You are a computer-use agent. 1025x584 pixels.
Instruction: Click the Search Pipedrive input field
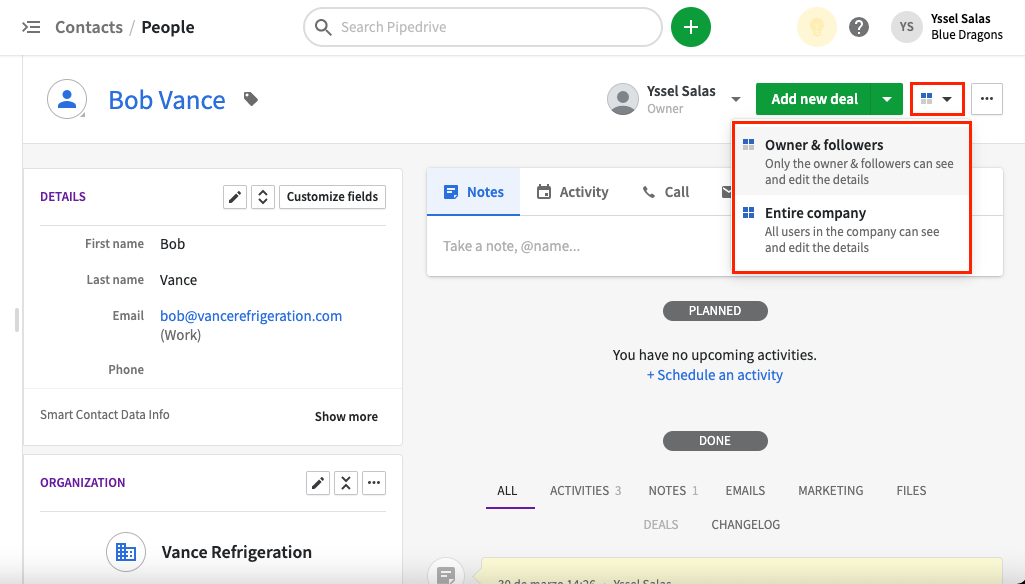(482, 27)
